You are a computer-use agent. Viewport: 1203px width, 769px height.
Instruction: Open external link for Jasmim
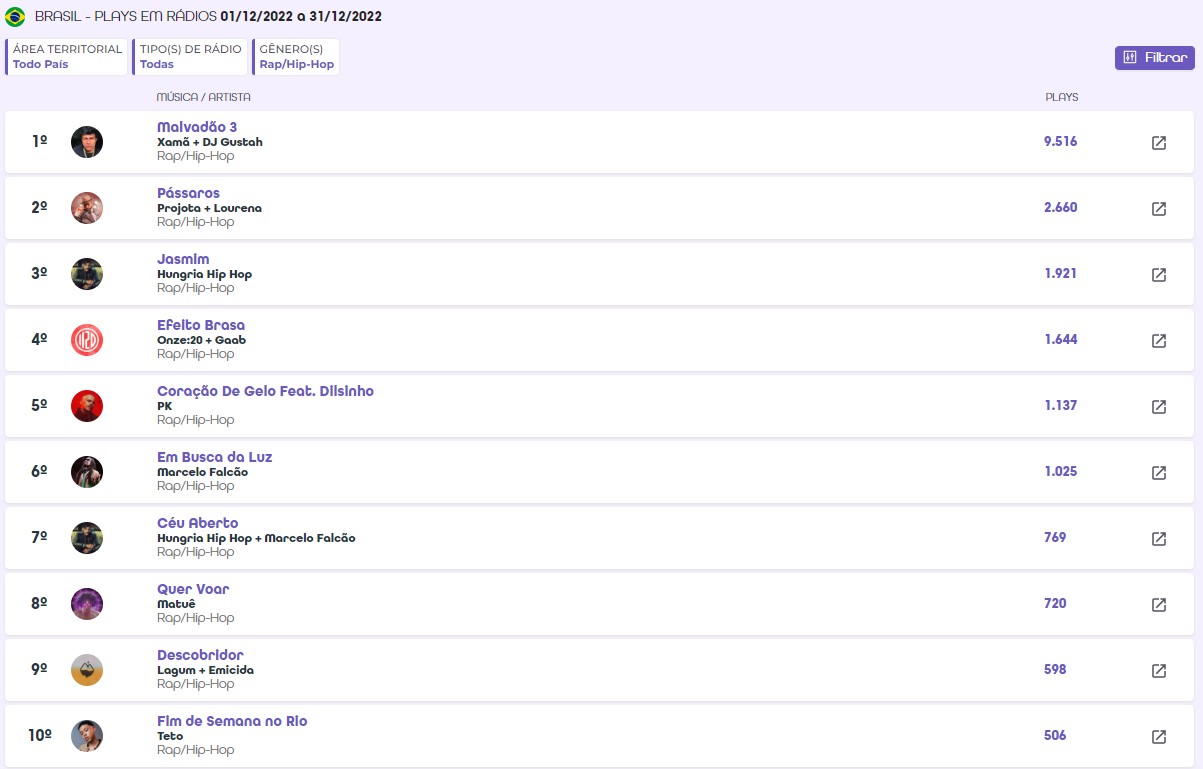[x=1159, y=275]
